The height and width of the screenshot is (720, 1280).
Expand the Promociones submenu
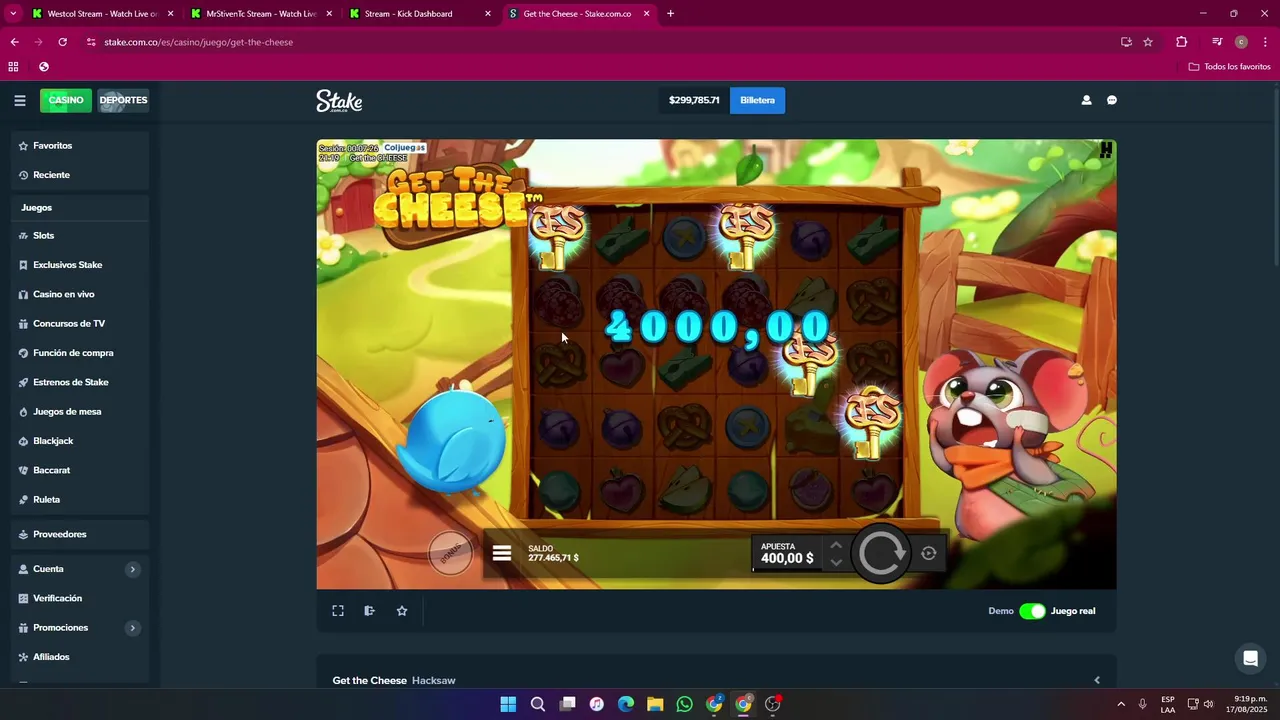pos(132,628)
